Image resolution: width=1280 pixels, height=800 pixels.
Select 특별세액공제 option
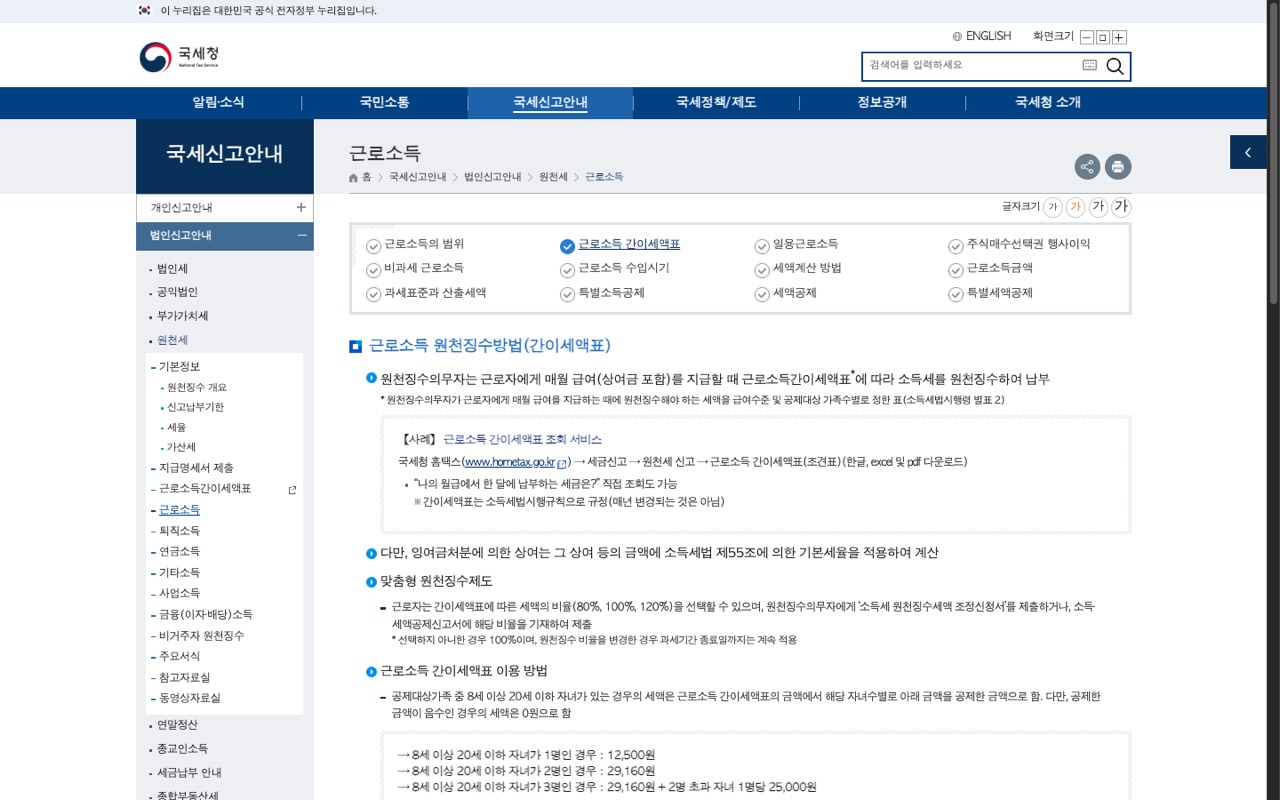point(990,293)
